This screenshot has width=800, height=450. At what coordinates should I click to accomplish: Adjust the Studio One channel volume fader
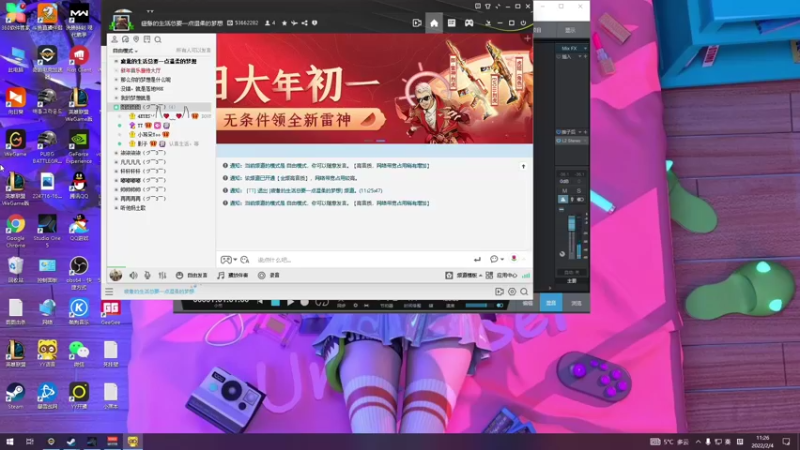[571, 223]
